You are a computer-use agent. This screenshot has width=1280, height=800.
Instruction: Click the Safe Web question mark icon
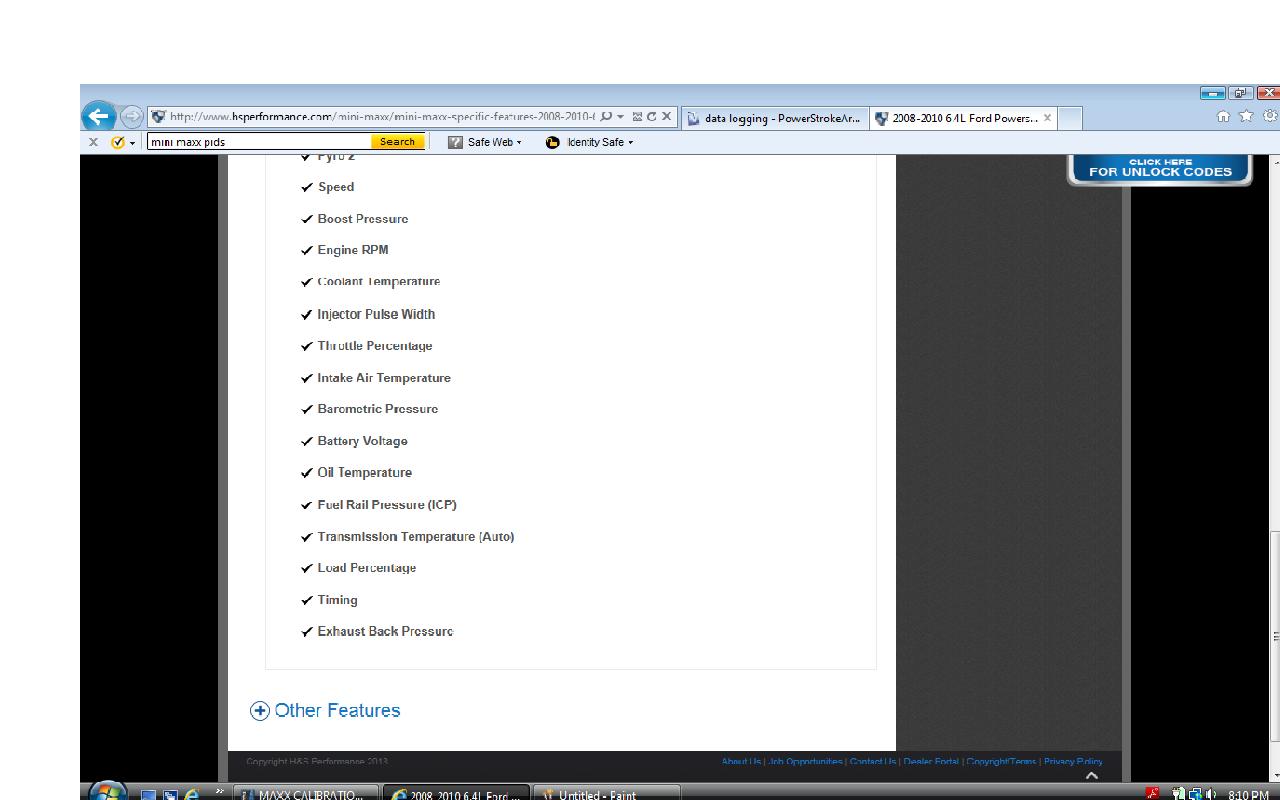tap(455, 142)
